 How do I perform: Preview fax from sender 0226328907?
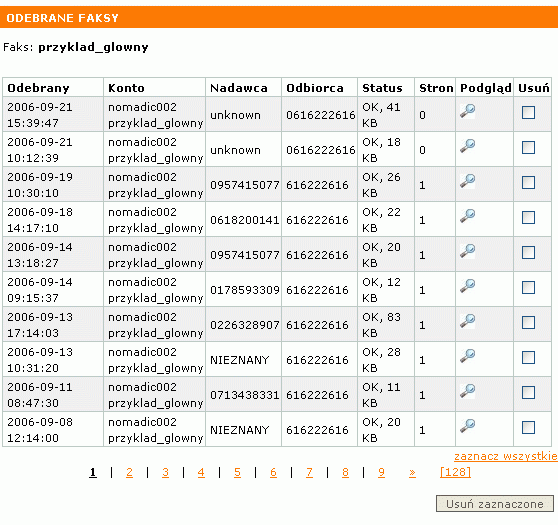(467, 321)
